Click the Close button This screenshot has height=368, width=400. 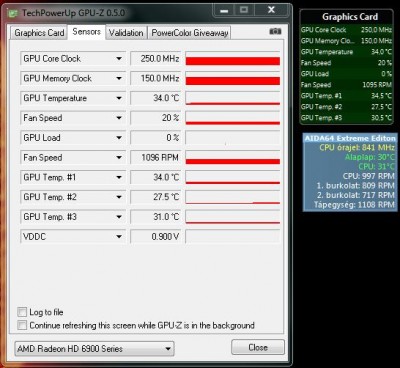coord(258,347)
